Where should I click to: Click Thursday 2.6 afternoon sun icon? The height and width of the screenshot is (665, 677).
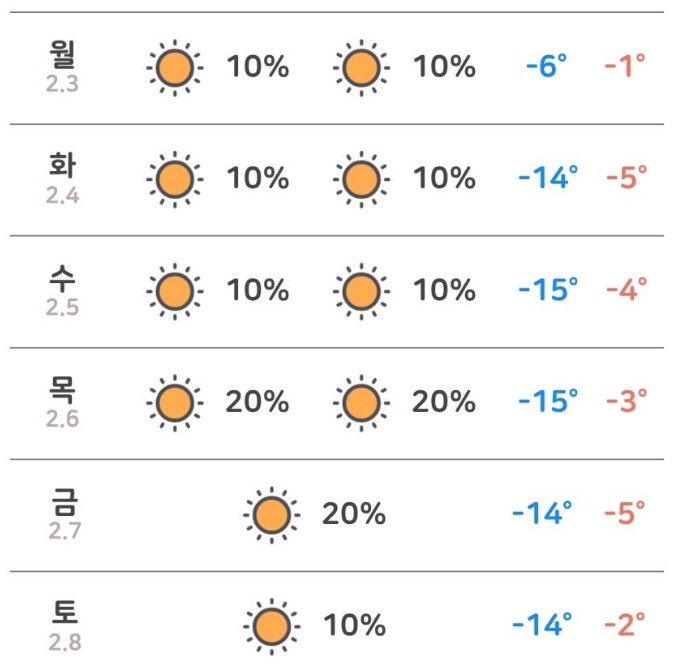pos(361,403)
